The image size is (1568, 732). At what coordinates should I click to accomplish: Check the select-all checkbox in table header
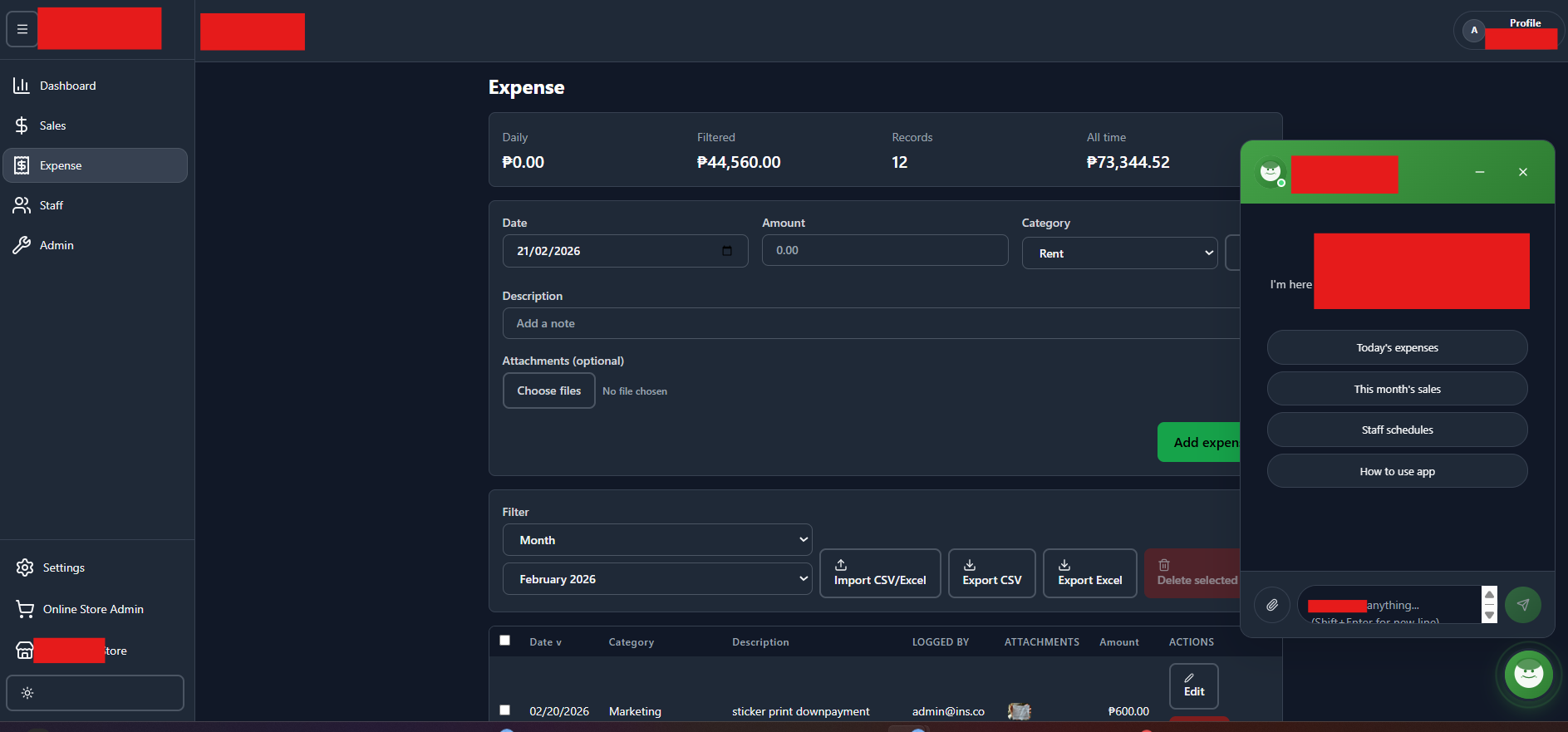(x=504, y=641)
